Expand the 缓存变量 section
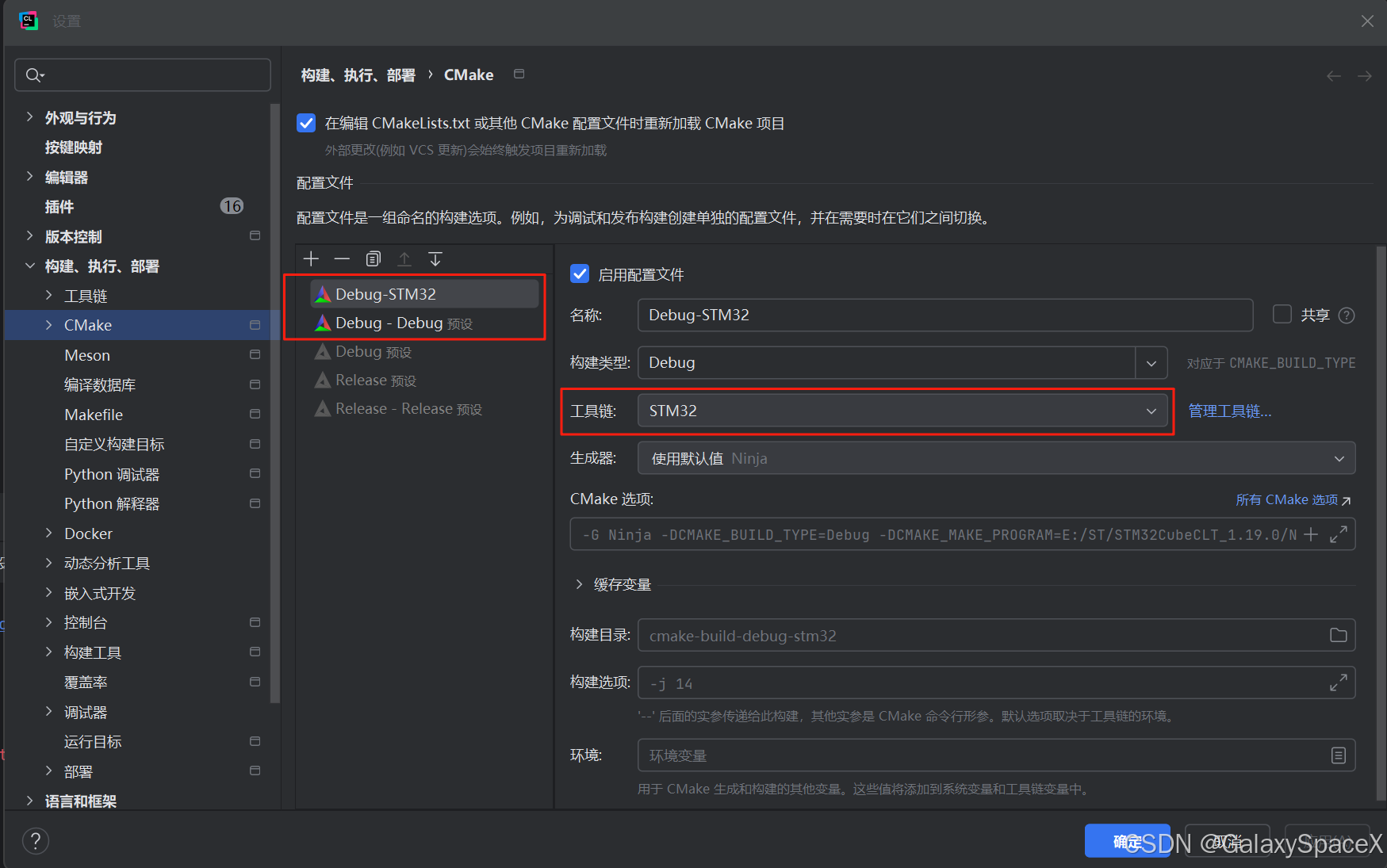Viewport: 1387px width, 868px height. click(579, 584)
